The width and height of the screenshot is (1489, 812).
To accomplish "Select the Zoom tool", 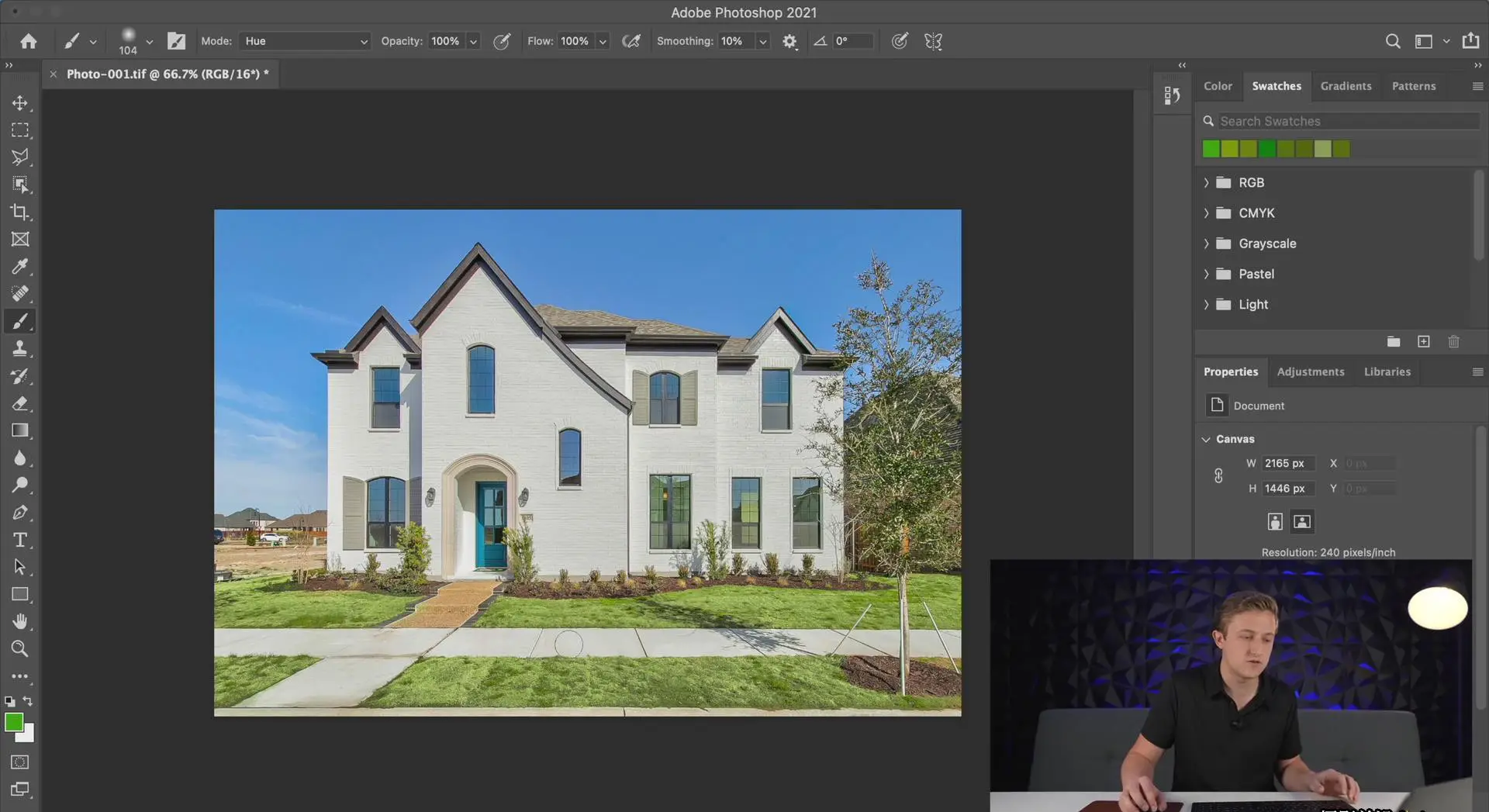I will 20,648.
